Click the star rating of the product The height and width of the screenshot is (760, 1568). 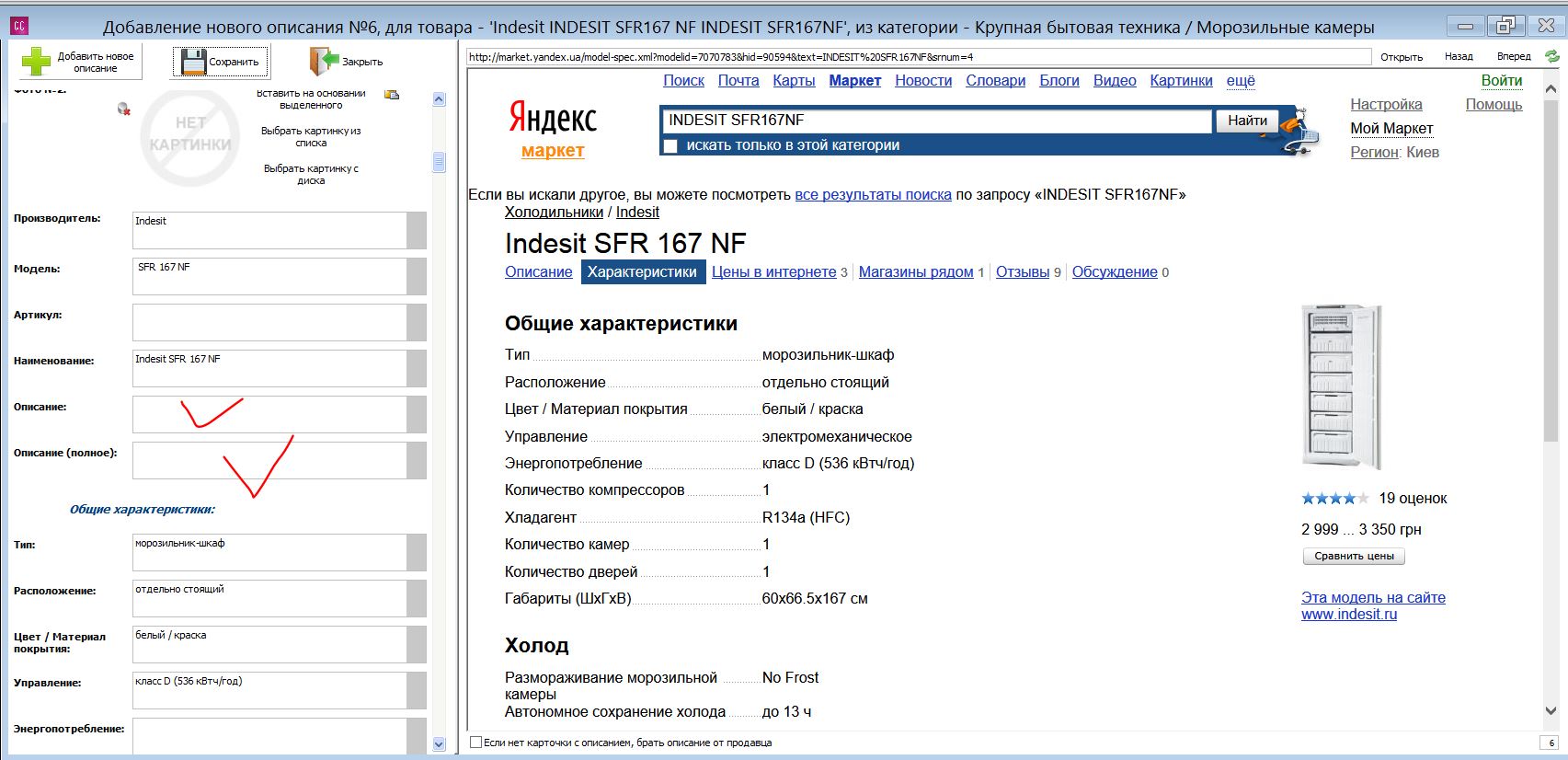click(x=1335, y=499)
